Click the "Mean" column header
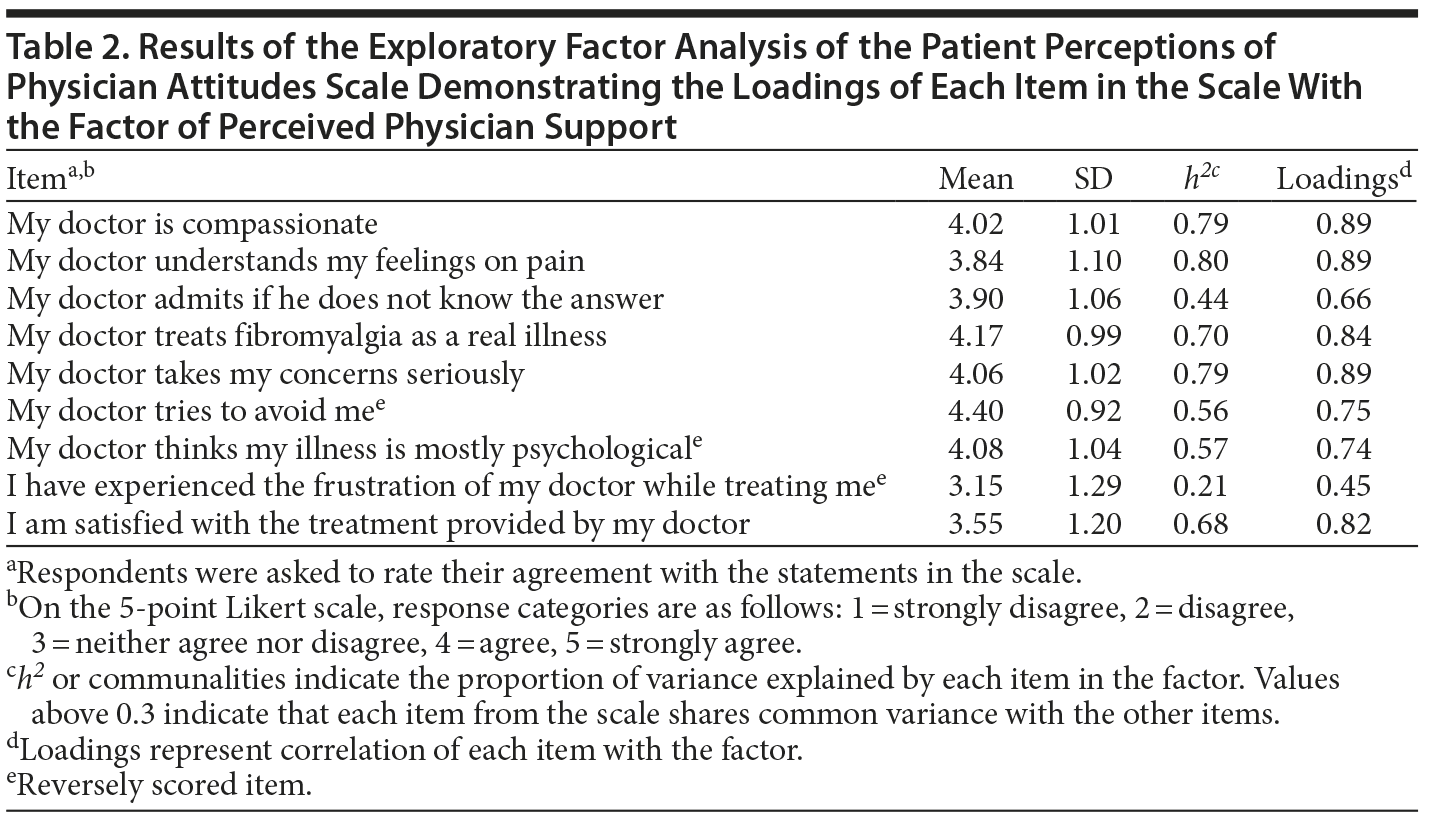This screenshot has width=1429, height=819. (975, 180)
